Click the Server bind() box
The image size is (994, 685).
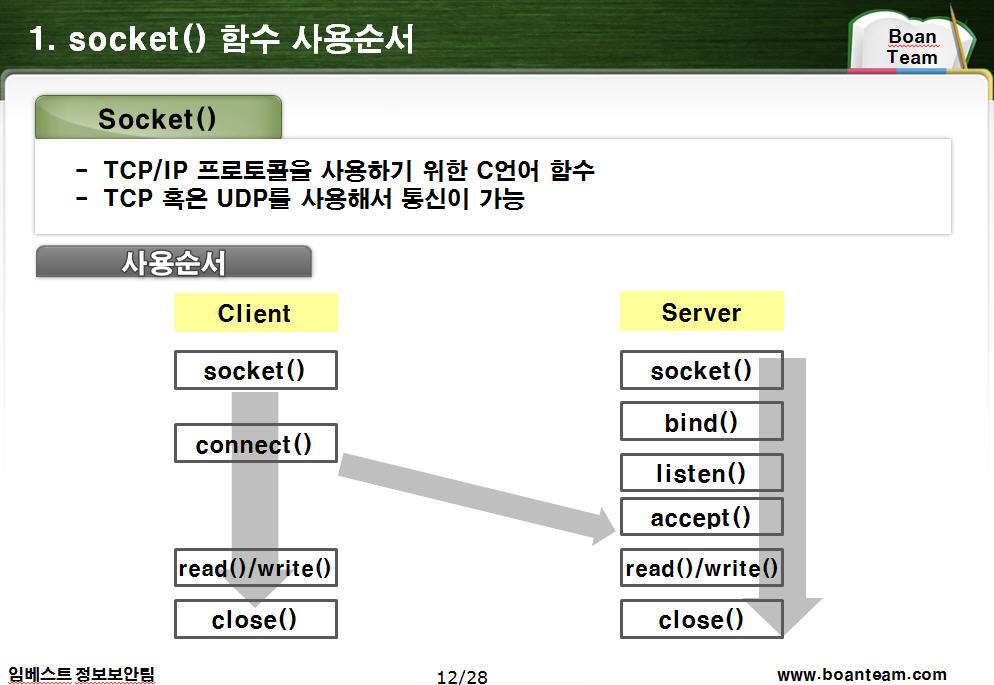coord(702,421)
